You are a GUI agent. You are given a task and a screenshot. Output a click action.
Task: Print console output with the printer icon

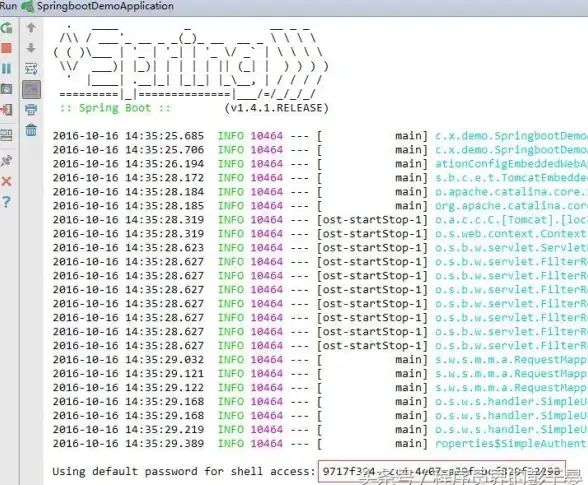(x=31, y=110)
